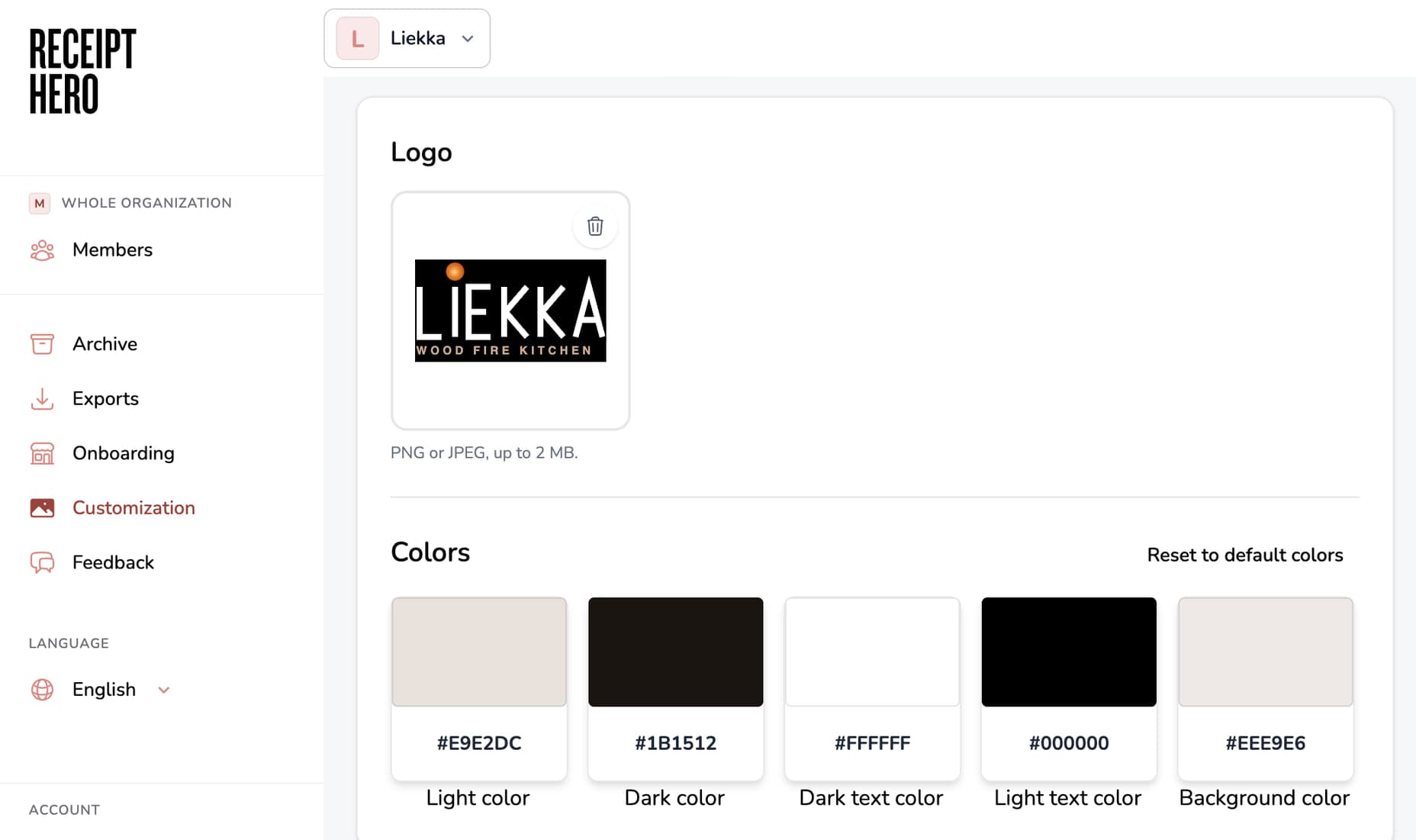
Task: Click the 'PNG or JPEG, up to 2 MB.' text
Action: [484, 452]
